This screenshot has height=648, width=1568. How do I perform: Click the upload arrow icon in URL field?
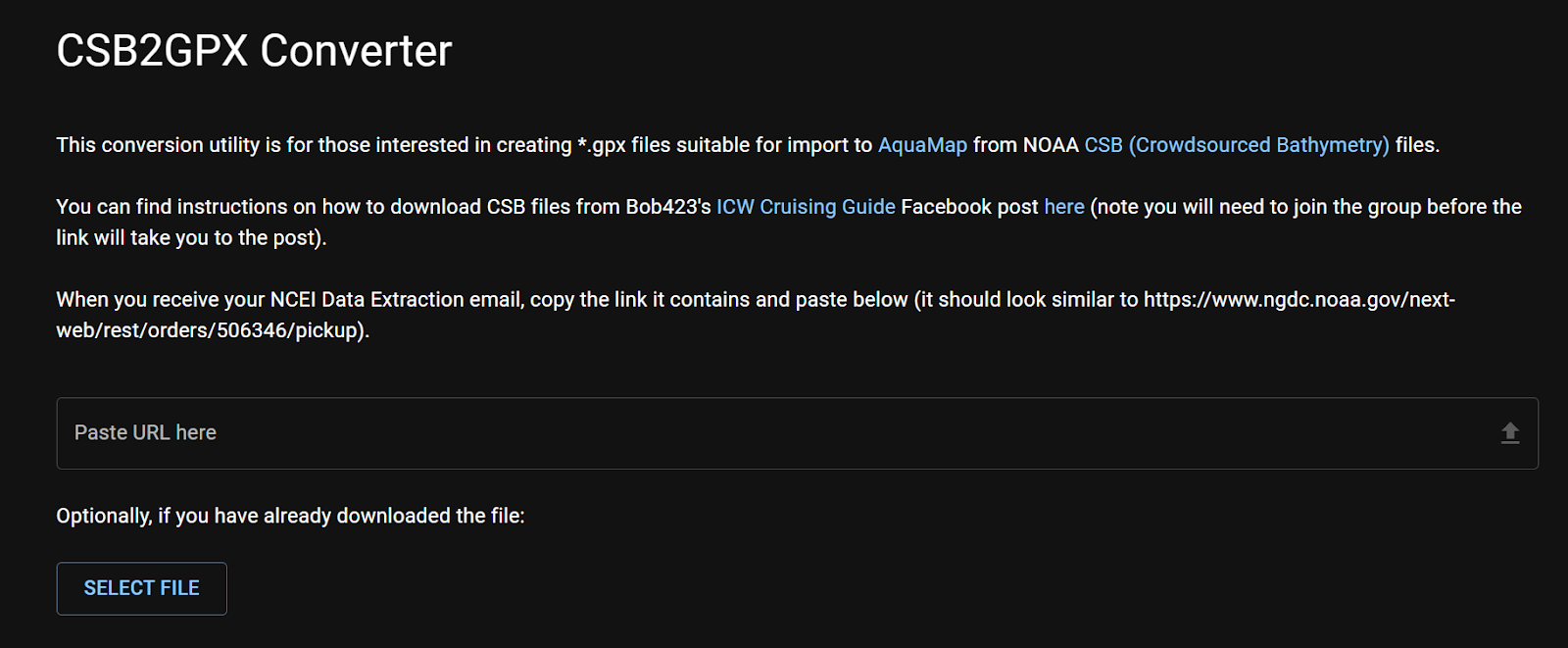click(1510, 433)
